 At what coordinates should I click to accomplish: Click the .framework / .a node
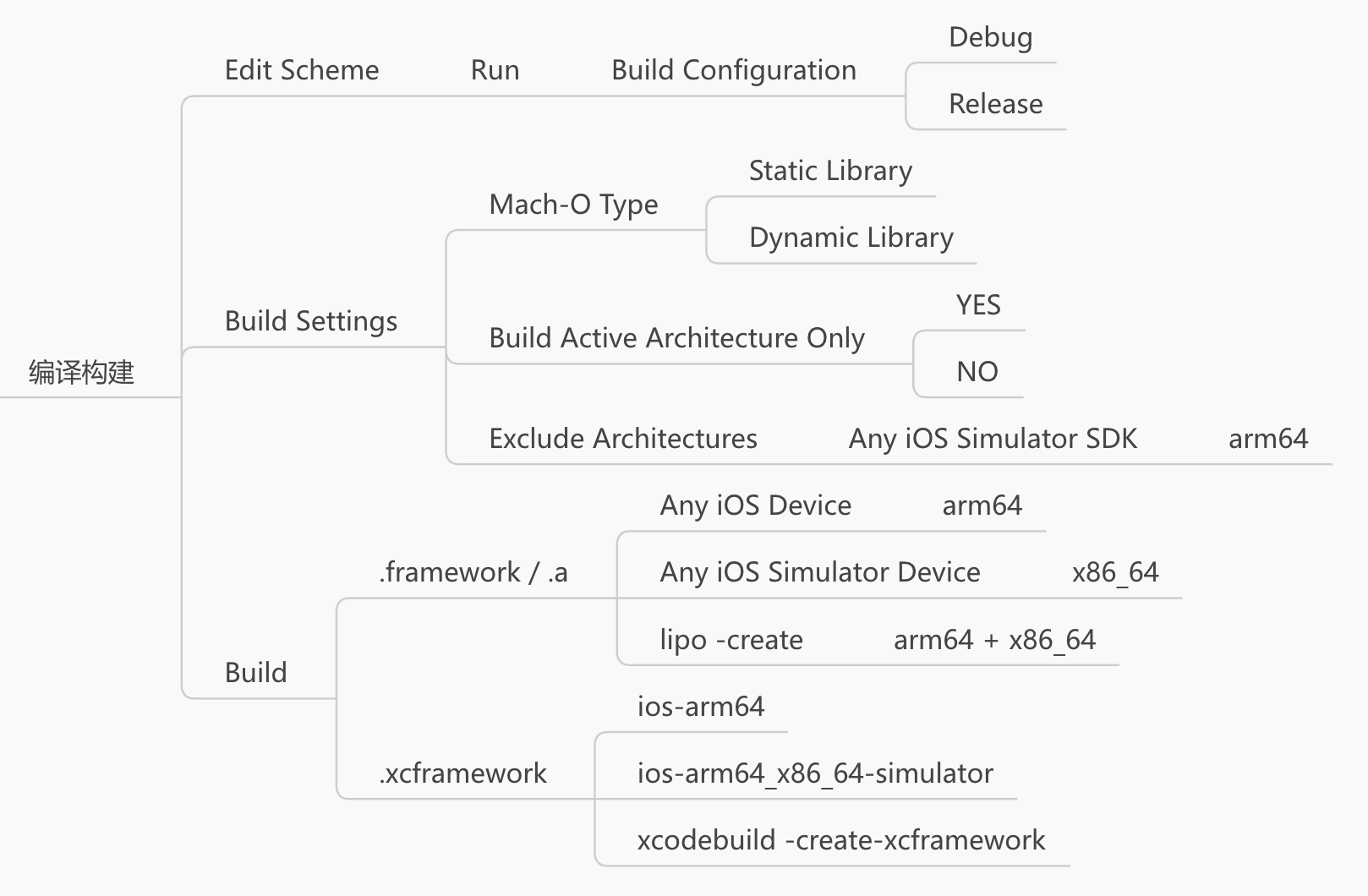coord(473,572)
